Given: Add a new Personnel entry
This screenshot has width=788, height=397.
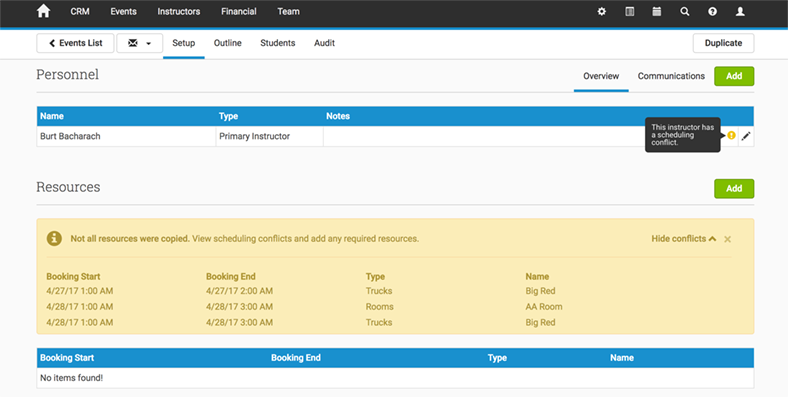Looking at the screenshot, I should (x=734, y=76).
